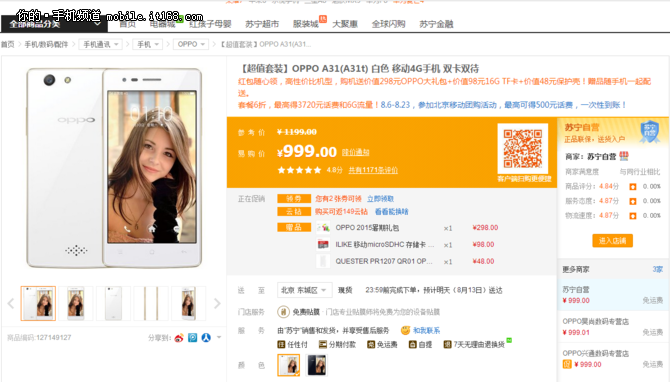The image size is (670, 382).
Task: Expand more share options arrow
Action: coord(219,338)
